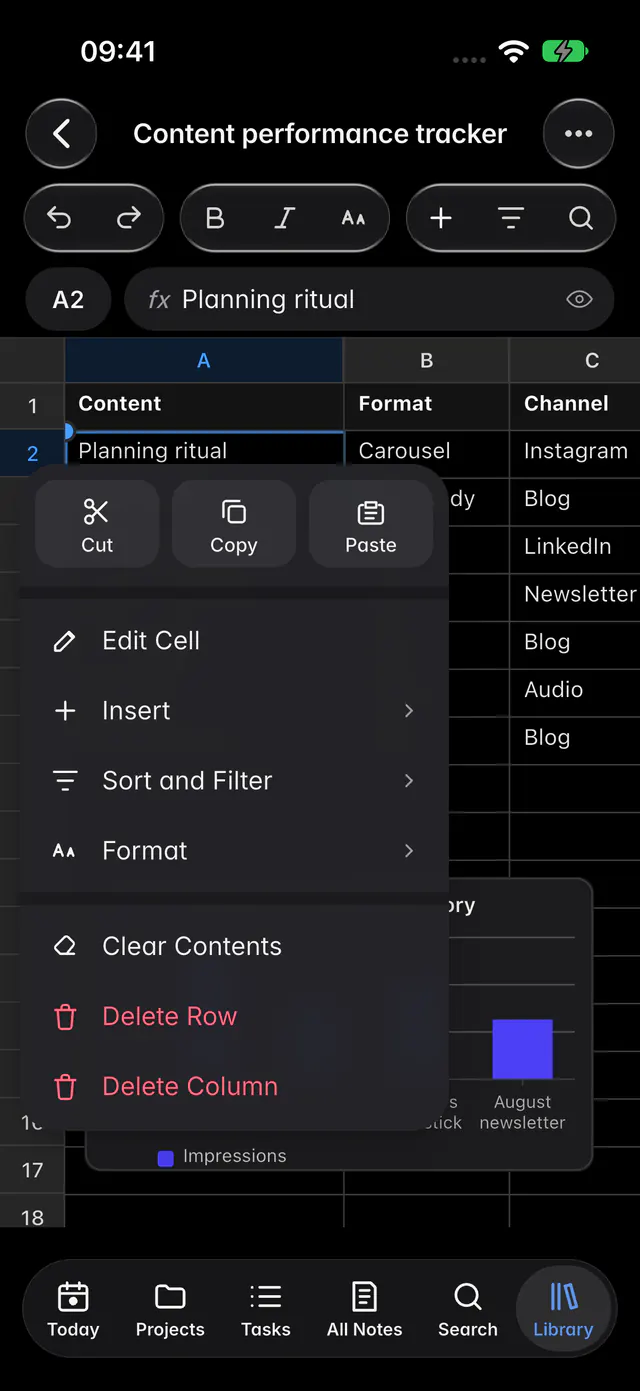This screenshot has height=1391, width=640.
Task: Select row 1 header
Action: pyautogui.click(x=32, y=406)
